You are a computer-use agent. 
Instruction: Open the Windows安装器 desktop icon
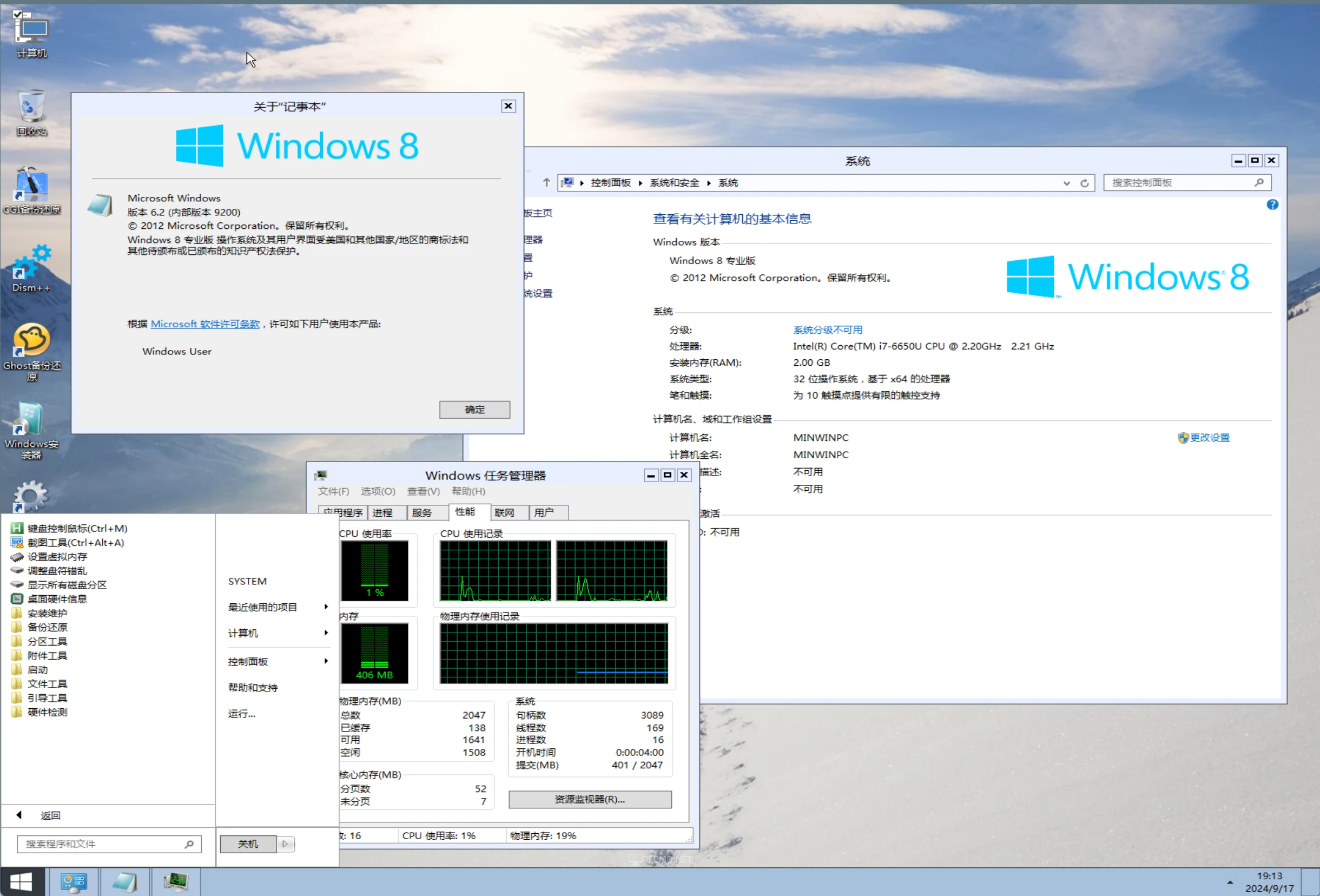click(x=32, y=431)
